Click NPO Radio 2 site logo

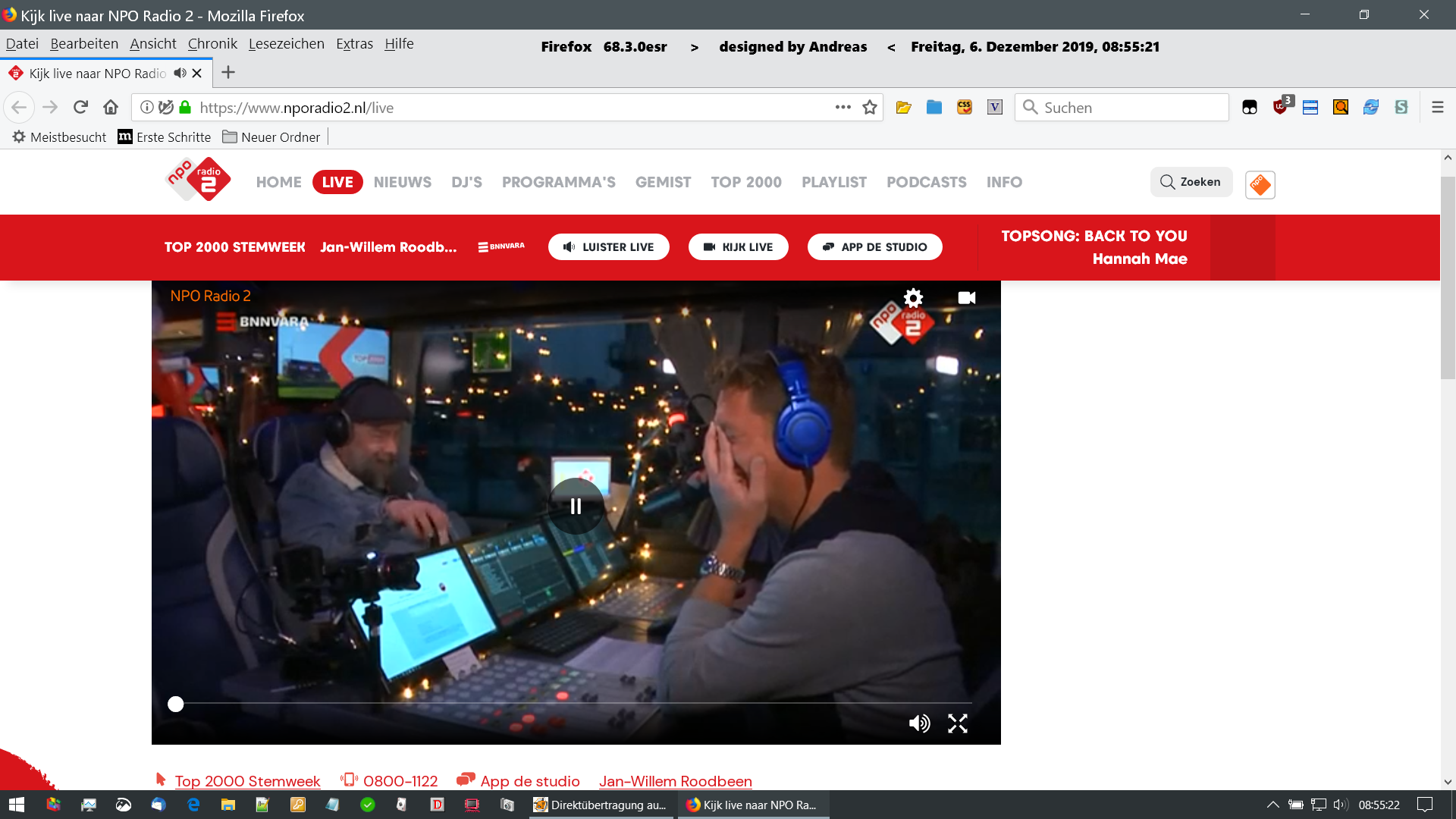point(198,180)
